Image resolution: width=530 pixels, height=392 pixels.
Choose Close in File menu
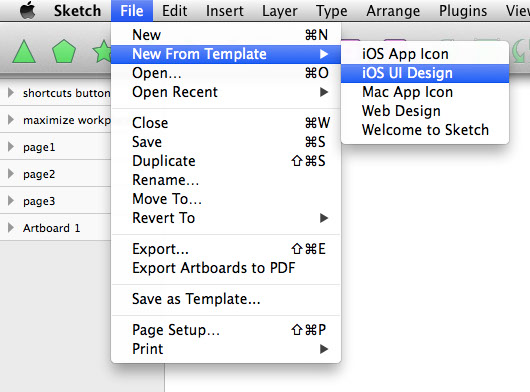pyautogui.click(x=226, y=123)
